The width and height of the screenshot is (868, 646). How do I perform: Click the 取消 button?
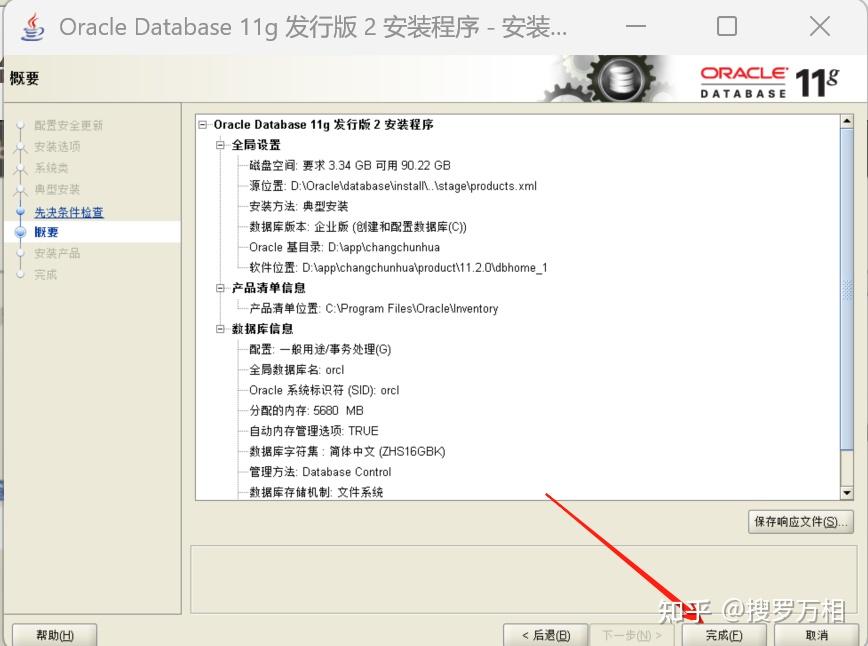point(816,635)
